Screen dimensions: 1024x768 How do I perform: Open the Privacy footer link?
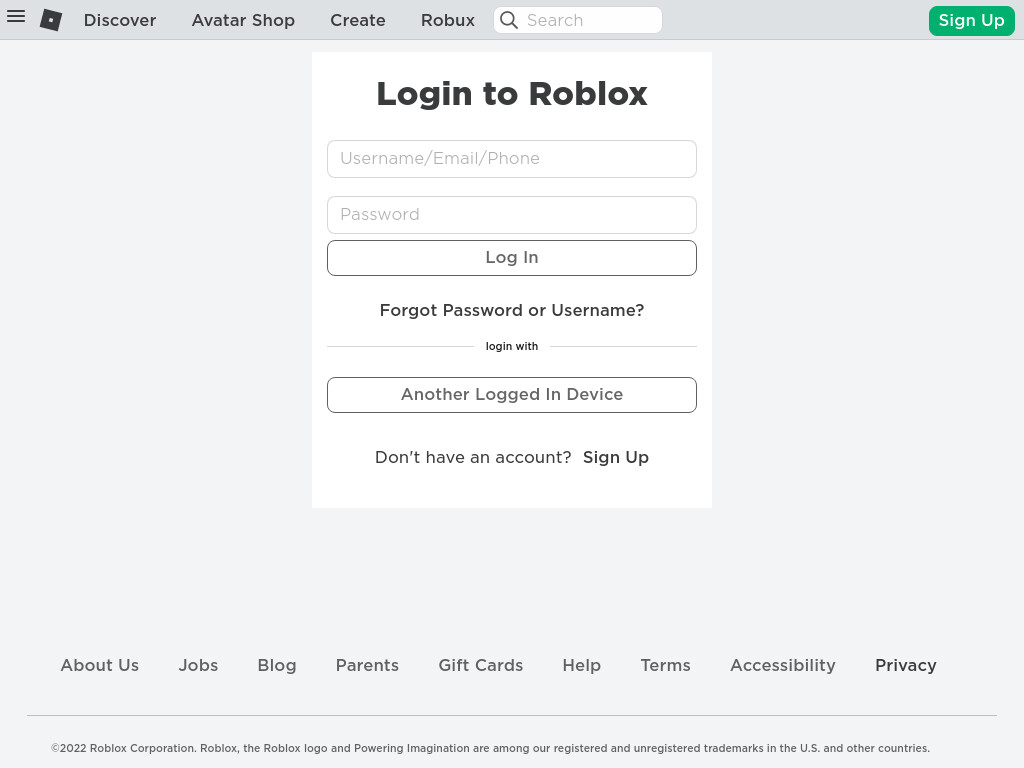coord(905,665)
